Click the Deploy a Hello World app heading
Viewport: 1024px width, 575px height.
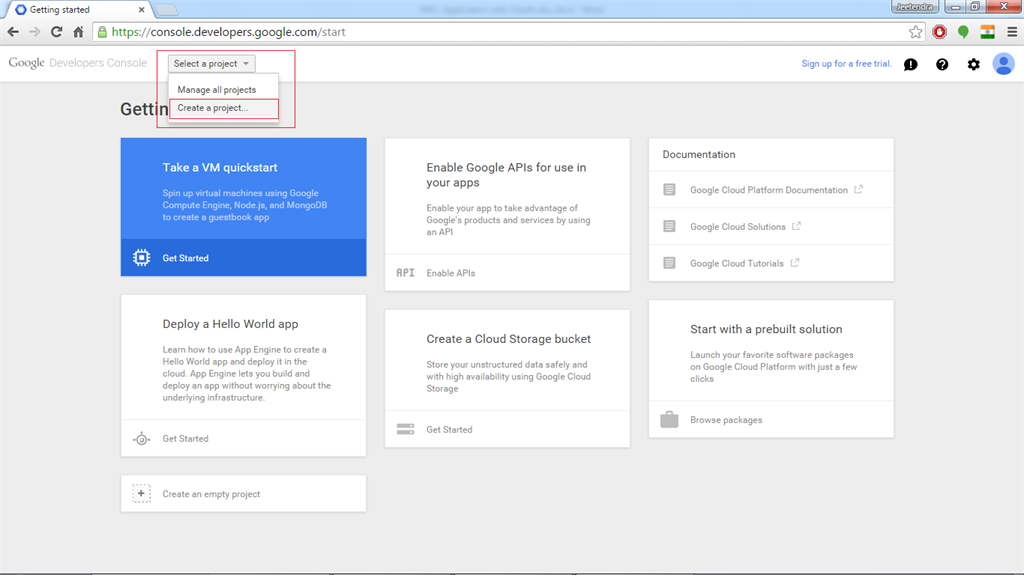[231, 324]
